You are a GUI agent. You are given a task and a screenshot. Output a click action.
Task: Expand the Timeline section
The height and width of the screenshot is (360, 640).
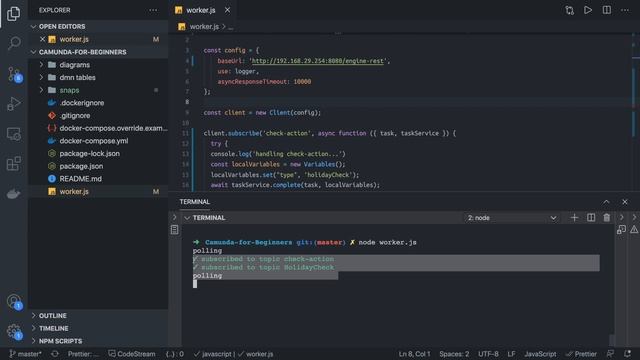click(33, 328)
